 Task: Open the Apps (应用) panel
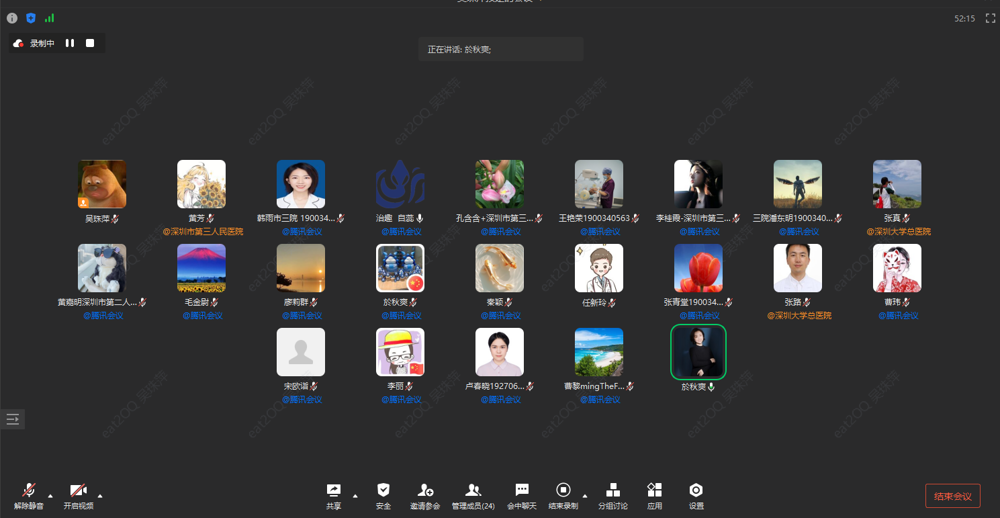pyautogui.click(x=654, y=495)
